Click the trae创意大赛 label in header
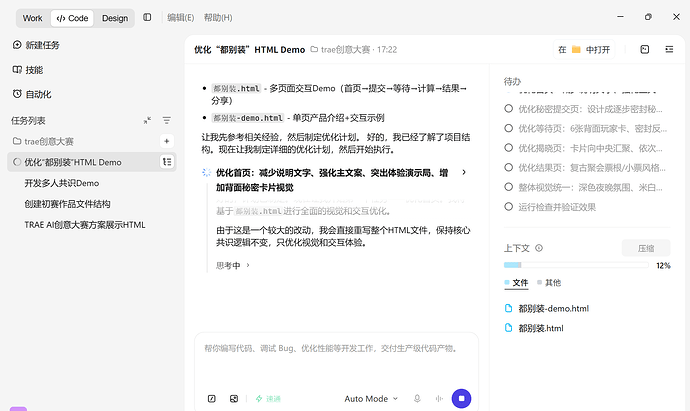Image resolution: width=690 pixels, height=411 pixels. pos(345,50)
